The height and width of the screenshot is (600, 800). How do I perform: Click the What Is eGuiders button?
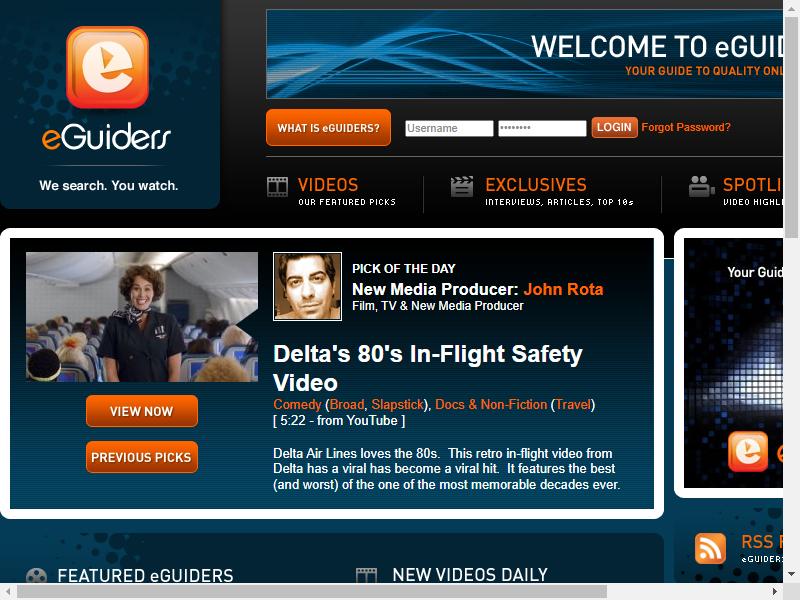tap(328, 128)
